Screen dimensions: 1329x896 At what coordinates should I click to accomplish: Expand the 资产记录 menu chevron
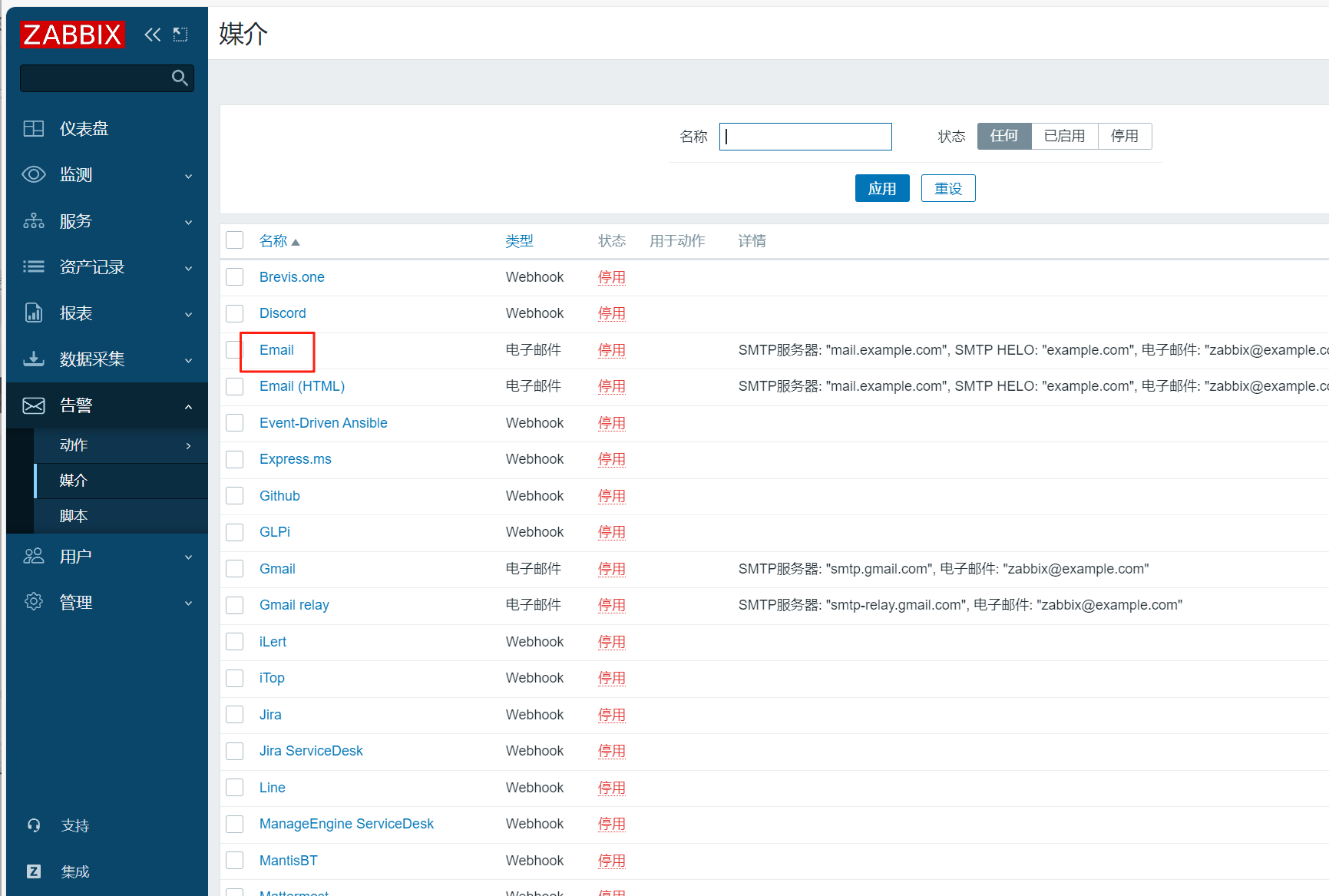[189, 268]
